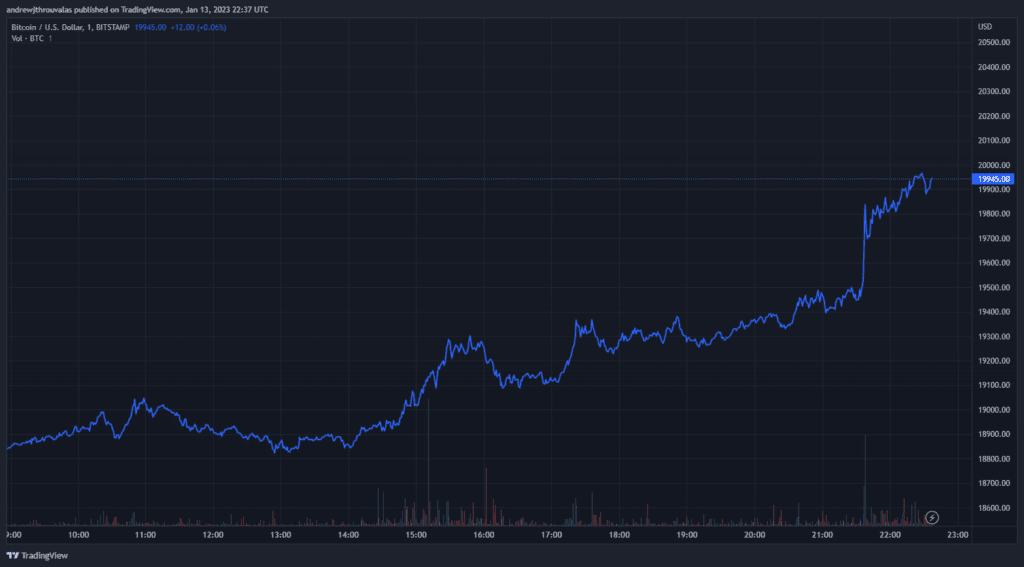Click the 18:00 time axis label
Image resolution: width=1024 pixels, height=567 pixels.
618,536
